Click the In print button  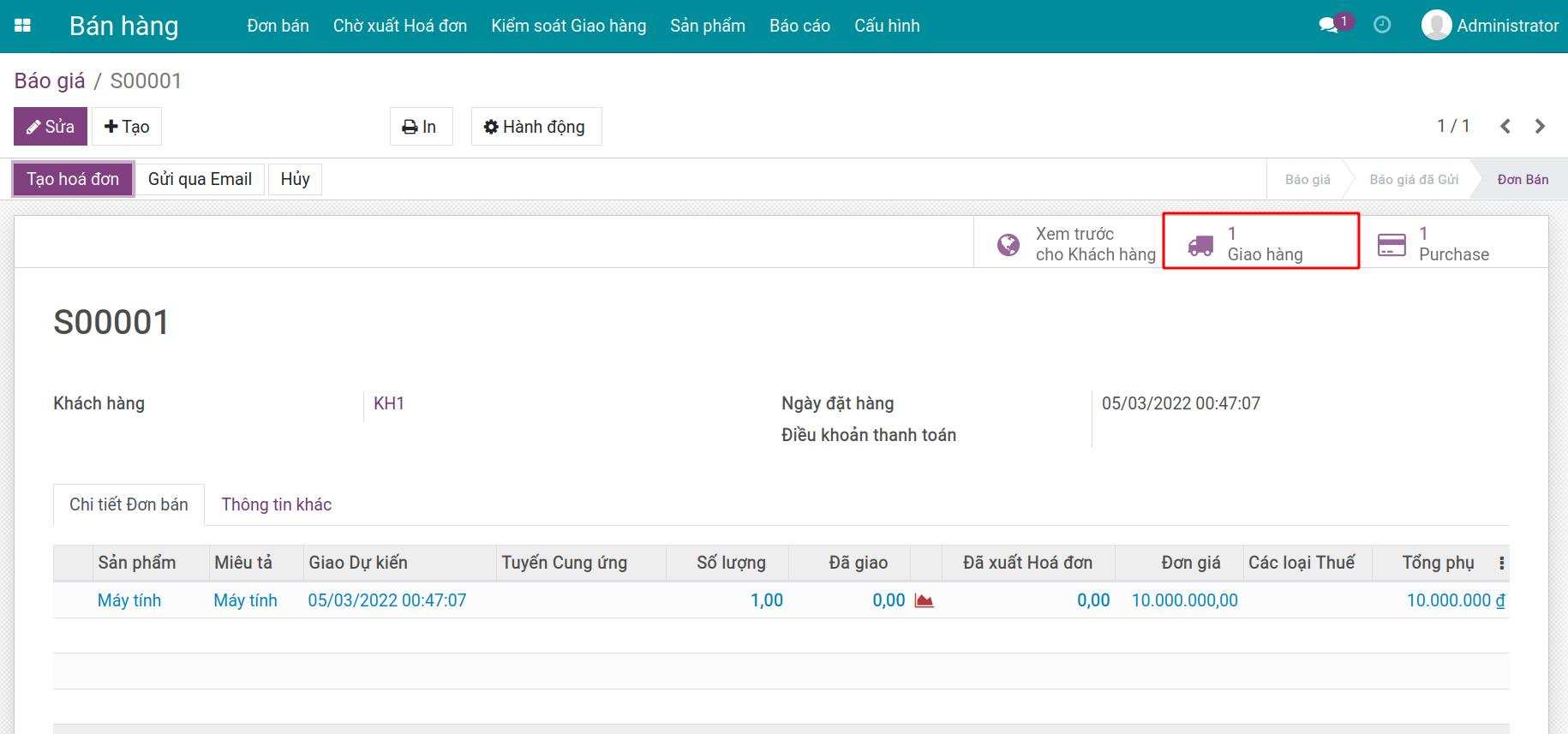pyautogui.click(x=420, y=127)
